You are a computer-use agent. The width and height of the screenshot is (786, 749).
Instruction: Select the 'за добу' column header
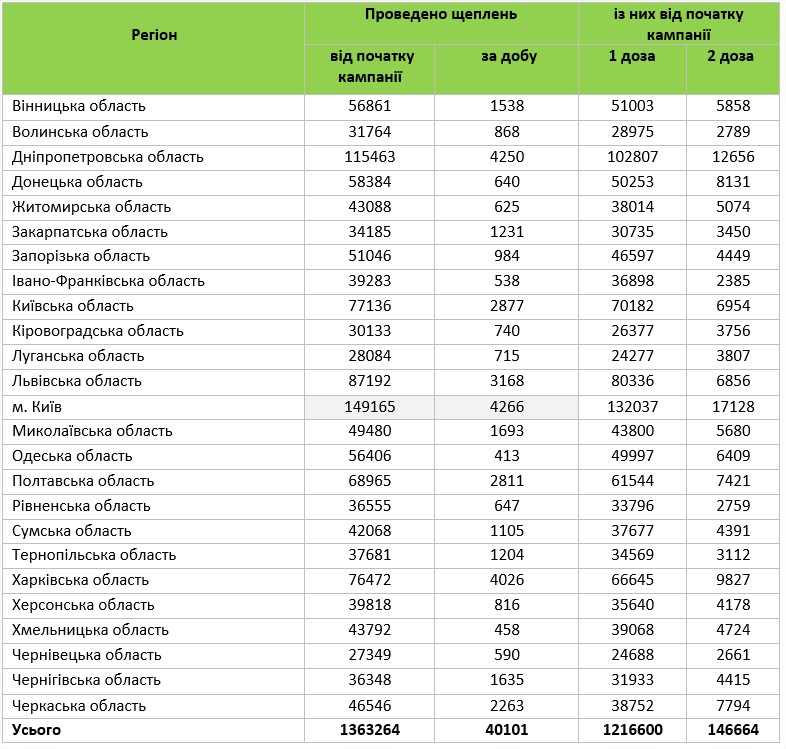click(507, 56)
